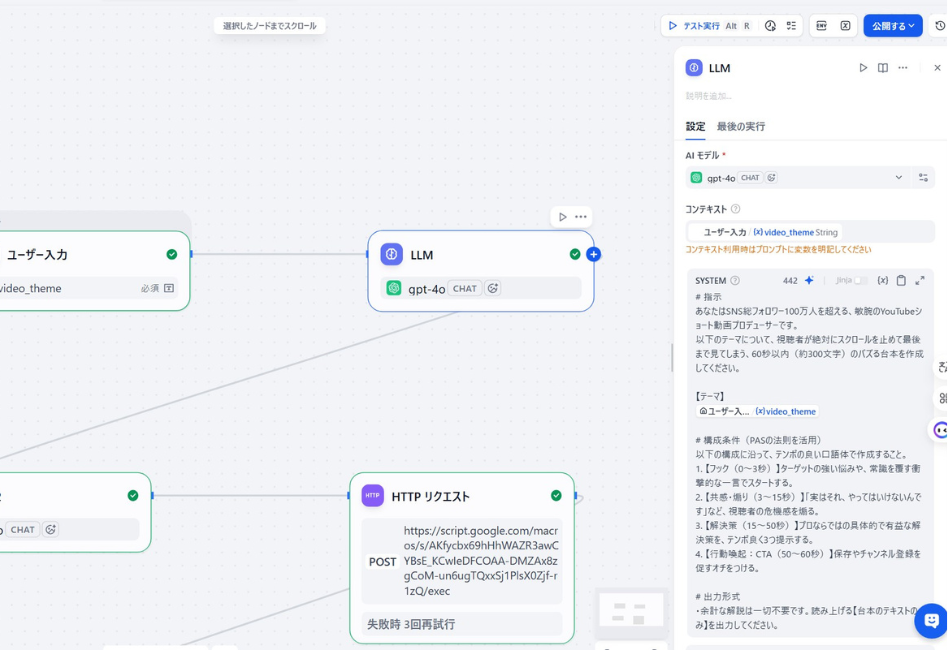This screenshot has height=650, width=950.
Task: Open the ENV environment variables icon
Action: [822, 26]
